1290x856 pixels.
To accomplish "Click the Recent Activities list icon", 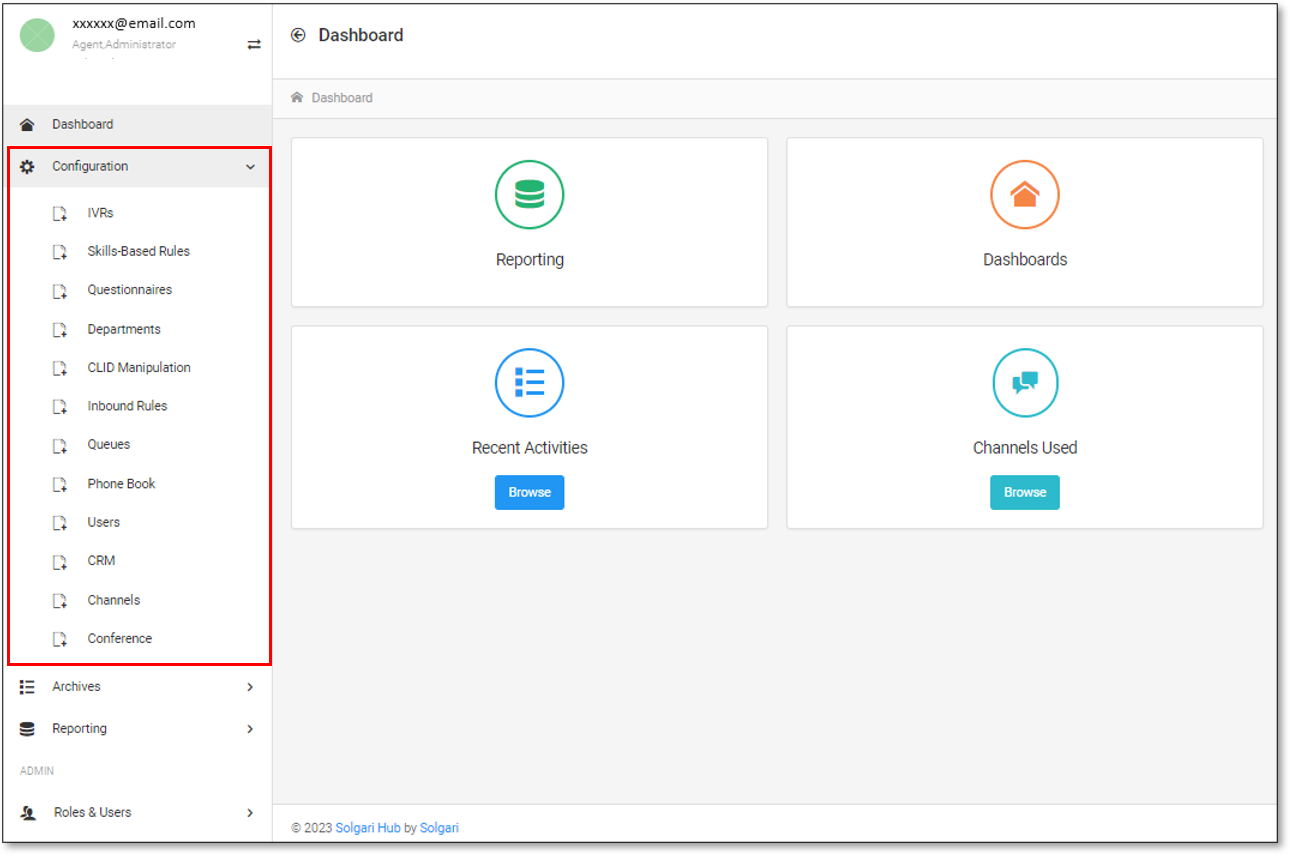I will click(x=529, y=382).
